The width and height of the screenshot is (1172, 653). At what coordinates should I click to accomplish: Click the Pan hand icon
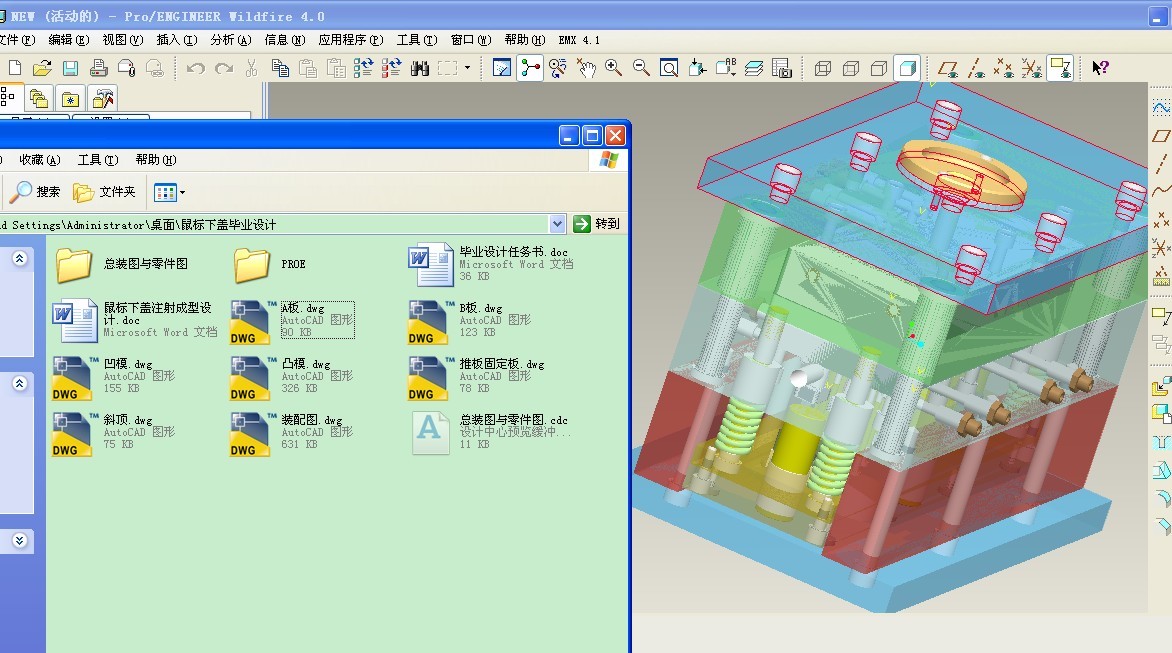(586, 68)
